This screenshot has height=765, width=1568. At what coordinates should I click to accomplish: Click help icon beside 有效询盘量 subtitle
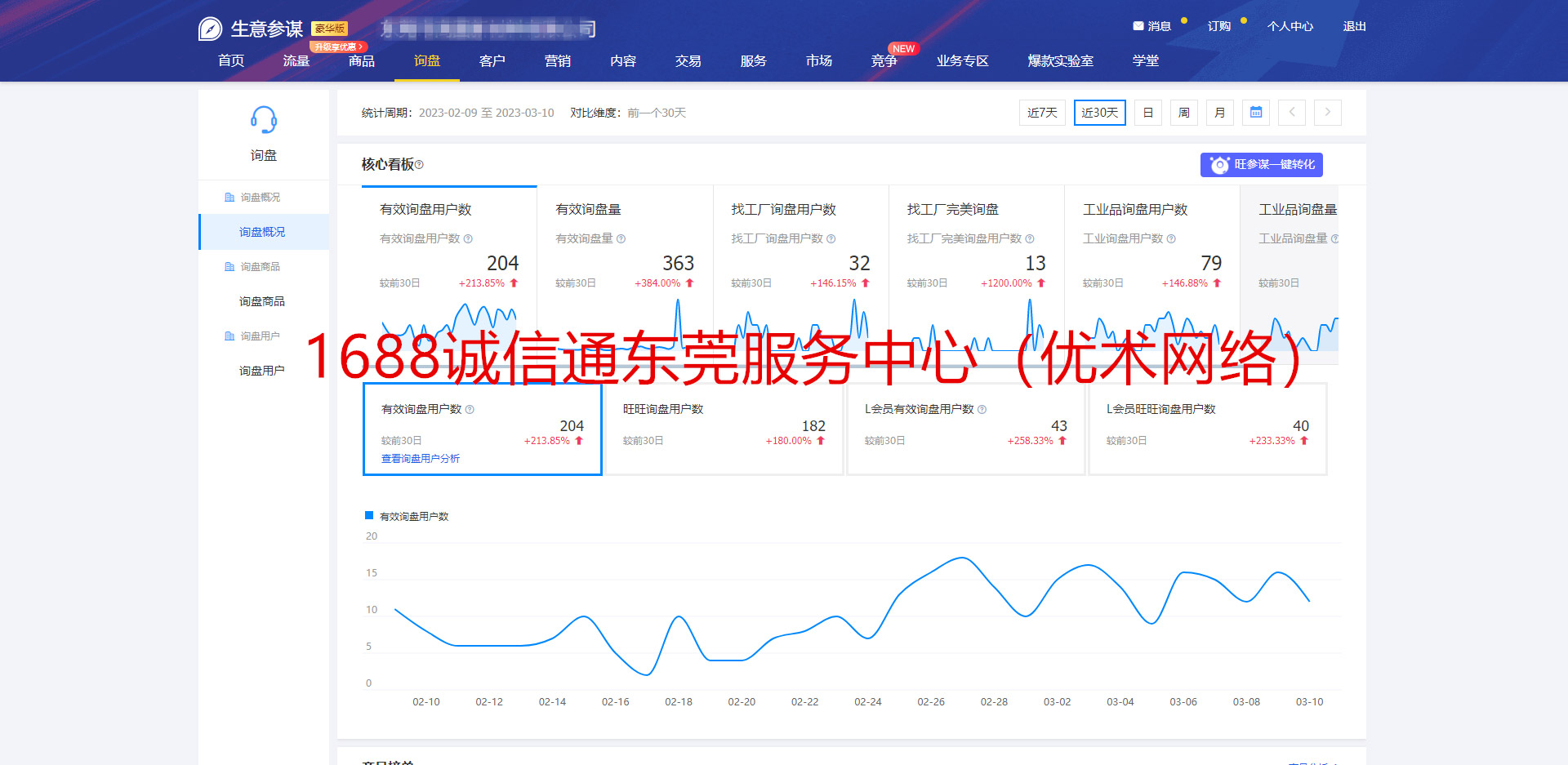coord(621,239)
